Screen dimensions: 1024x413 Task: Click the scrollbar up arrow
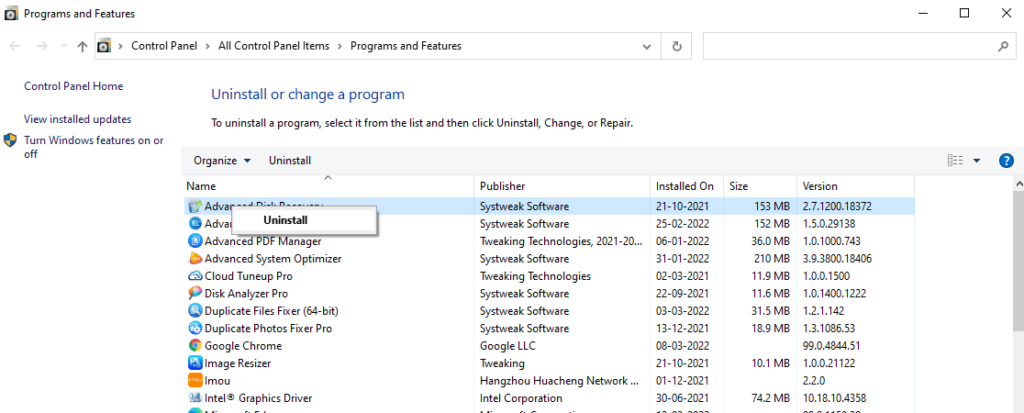point(1019,182)
